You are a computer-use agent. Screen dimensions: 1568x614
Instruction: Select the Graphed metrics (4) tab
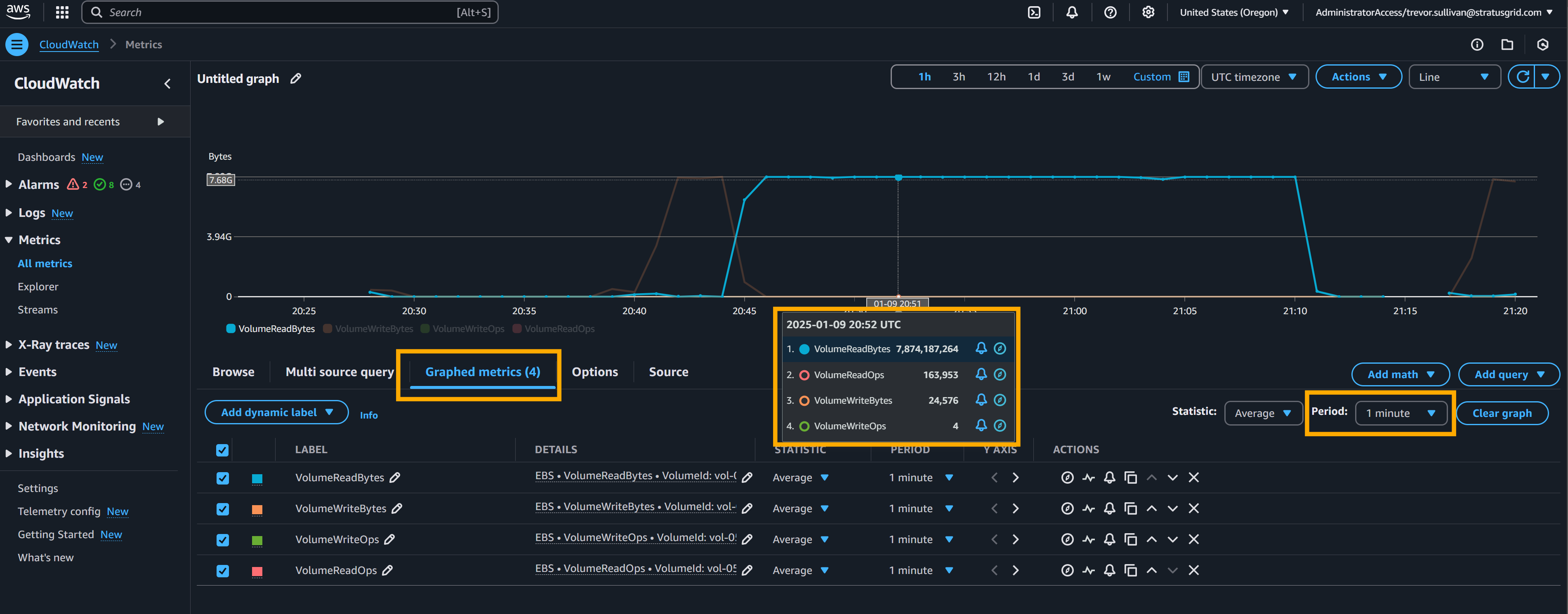pyautogui.click(x=483, y=372)
